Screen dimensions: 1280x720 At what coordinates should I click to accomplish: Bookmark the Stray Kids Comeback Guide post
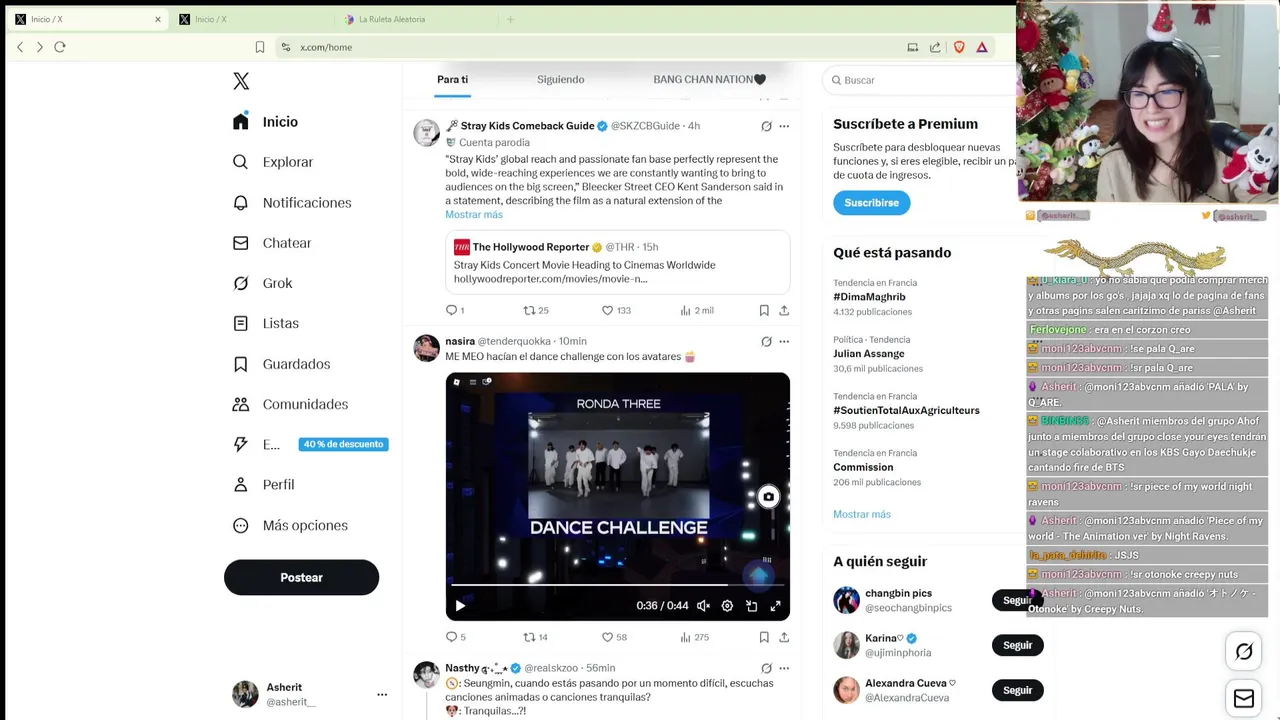[764, 310]
